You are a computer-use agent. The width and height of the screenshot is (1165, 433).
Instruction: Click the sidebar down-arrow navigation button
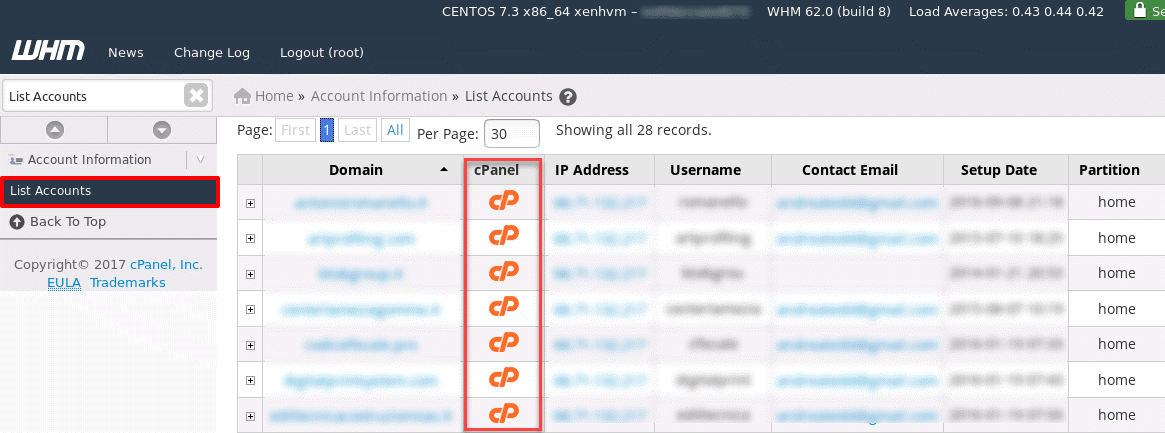point(162,130)
